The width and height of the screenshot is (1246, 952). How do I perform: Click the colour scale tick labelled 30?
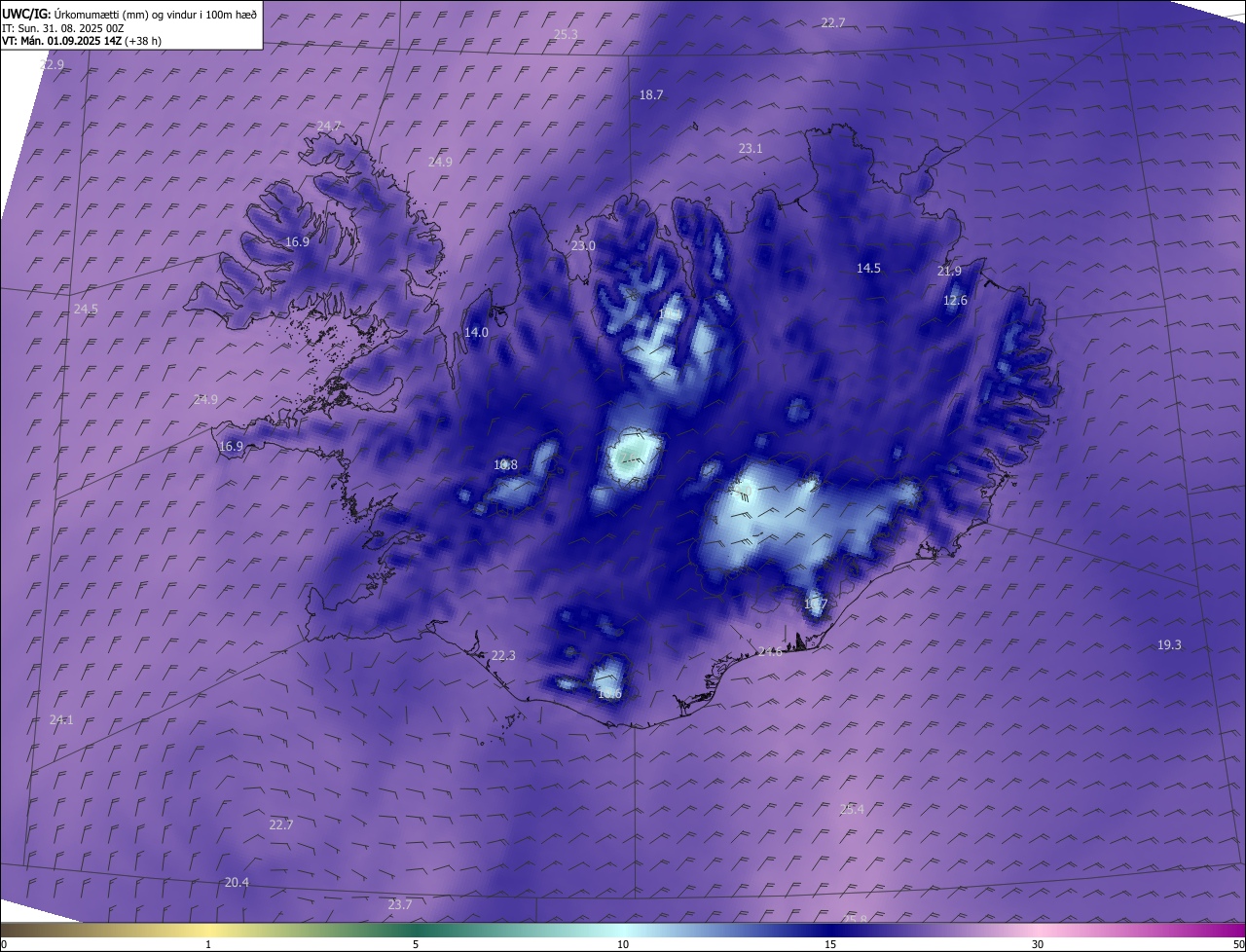(1038, 944)
